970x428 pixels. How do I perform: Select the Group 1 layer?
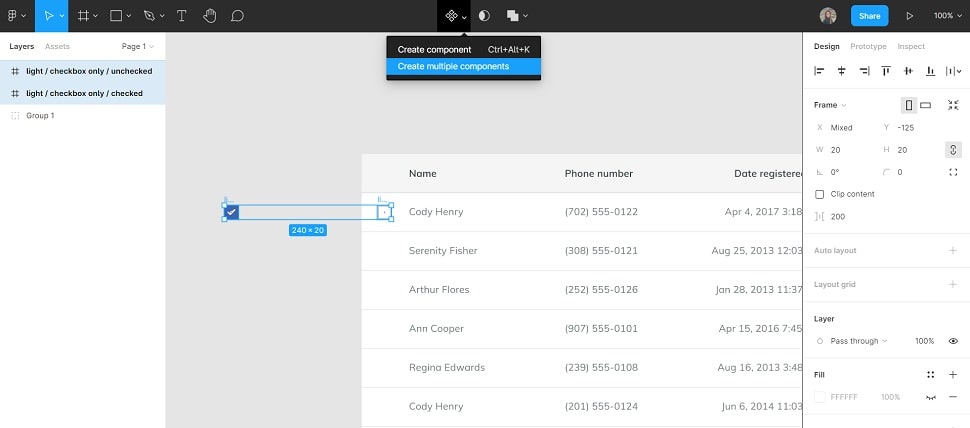click(82, 116)
